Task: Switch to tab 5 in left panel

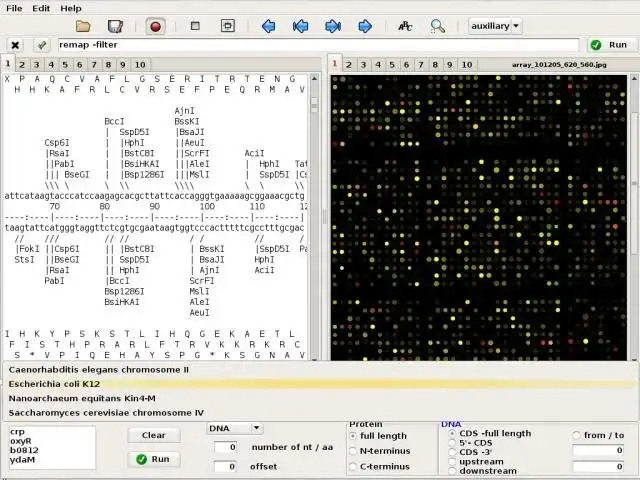Action: click(67, 65)
